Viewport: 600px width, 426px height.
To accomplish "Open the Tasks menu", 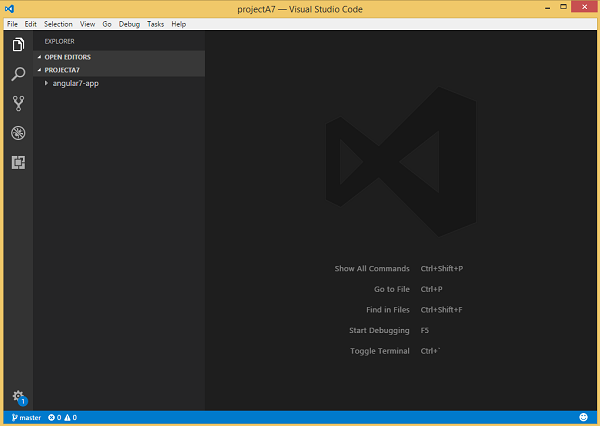I will 155,24.
